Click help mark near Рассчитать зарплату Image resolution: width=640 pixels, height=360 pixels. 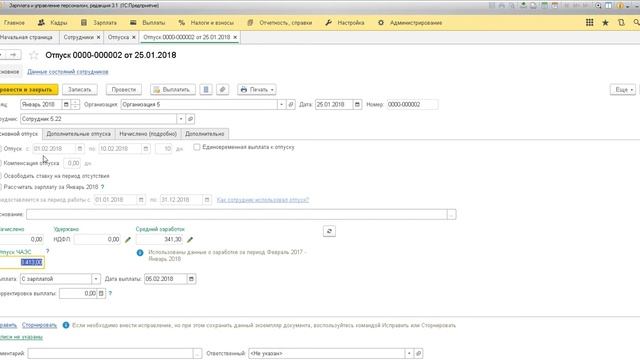pyautogui.click(x=102, y=187)
